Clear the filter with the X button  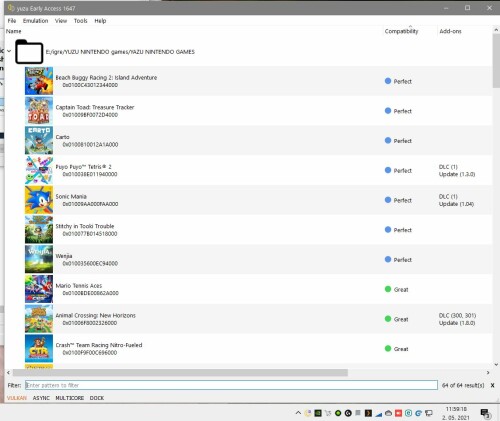click(x=492, y=385)
